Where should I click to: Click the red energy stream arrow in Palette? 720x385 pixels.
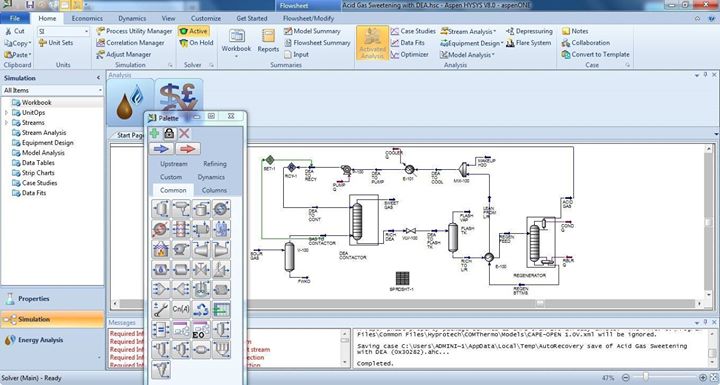(187, 149)
